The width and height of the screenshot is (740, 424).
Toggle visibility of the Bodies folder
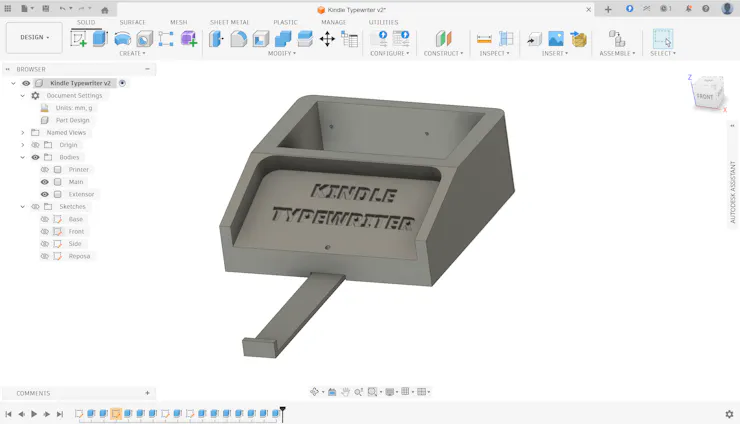pyautogui.click(x=35, y=157)
